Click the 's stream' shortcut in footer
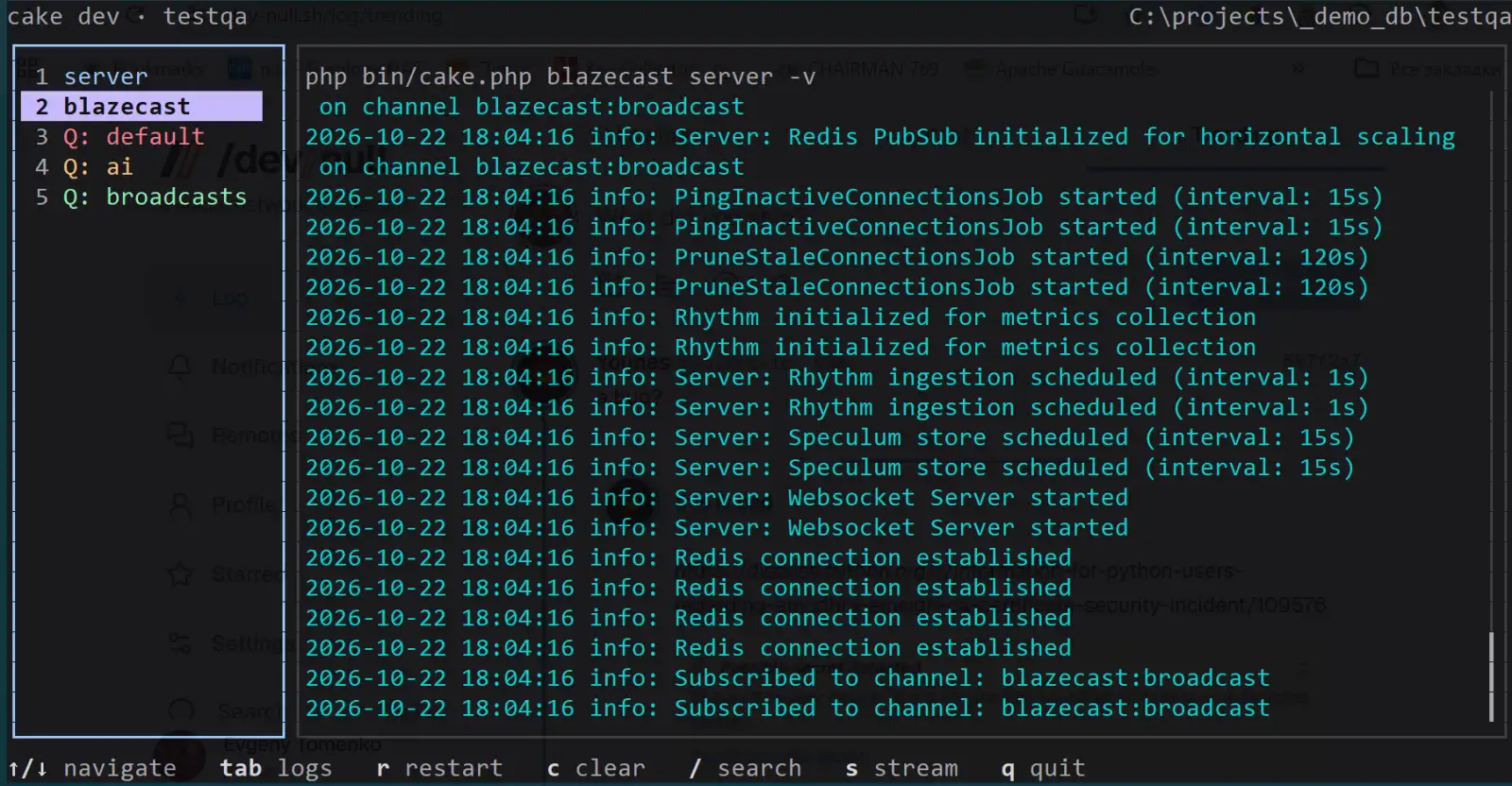Viewport: 1512px width, 786px height. [902, 768]
